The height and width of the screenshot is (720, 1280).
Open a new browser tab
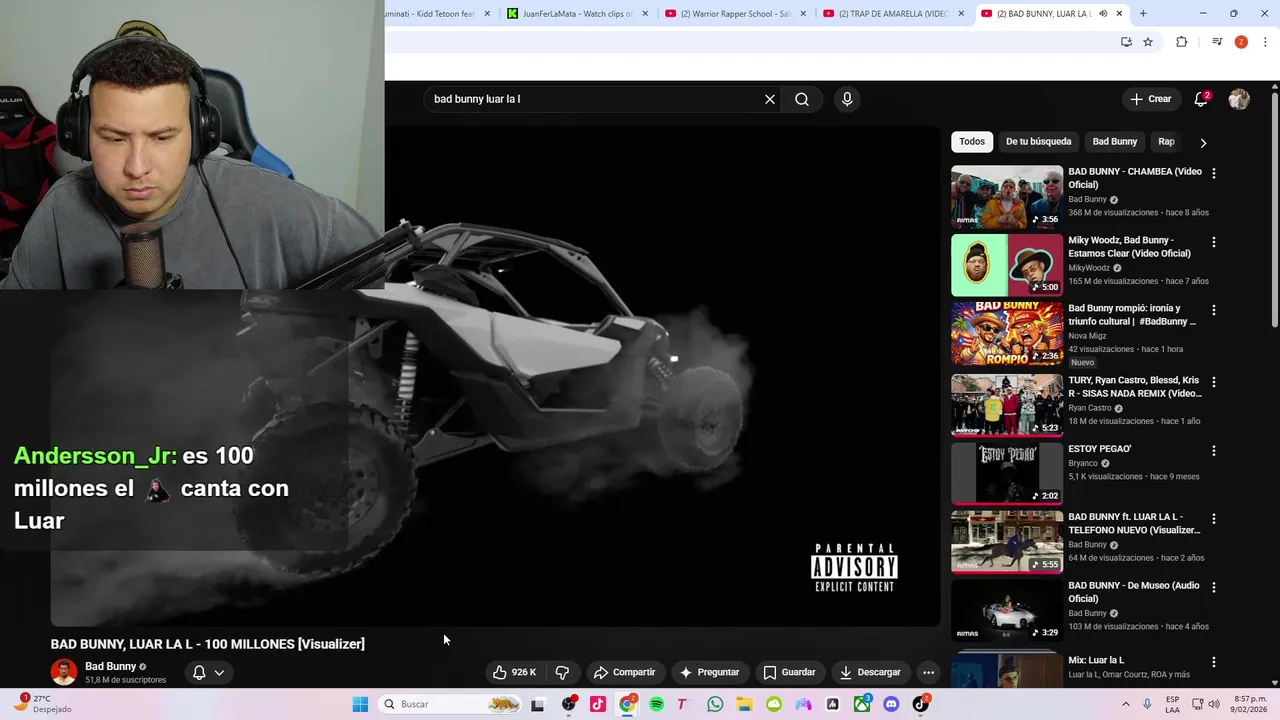coord(1143,14)
